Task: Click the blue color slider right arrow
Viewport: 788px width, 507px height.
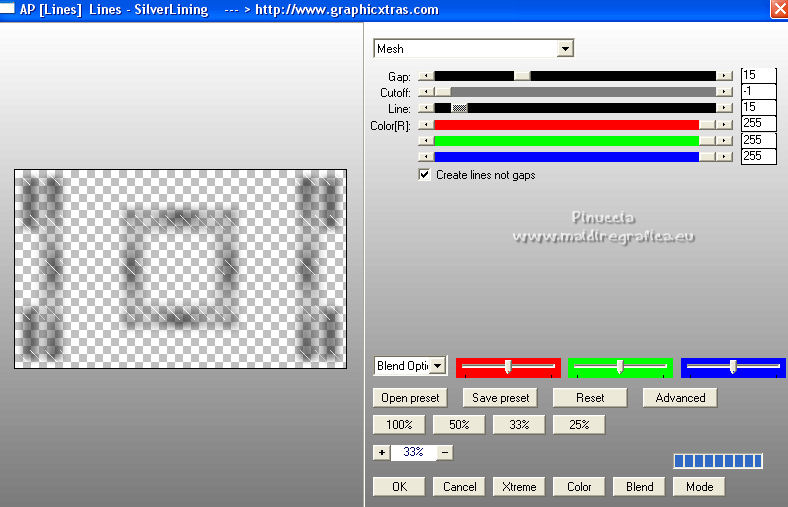Action: 724,157
